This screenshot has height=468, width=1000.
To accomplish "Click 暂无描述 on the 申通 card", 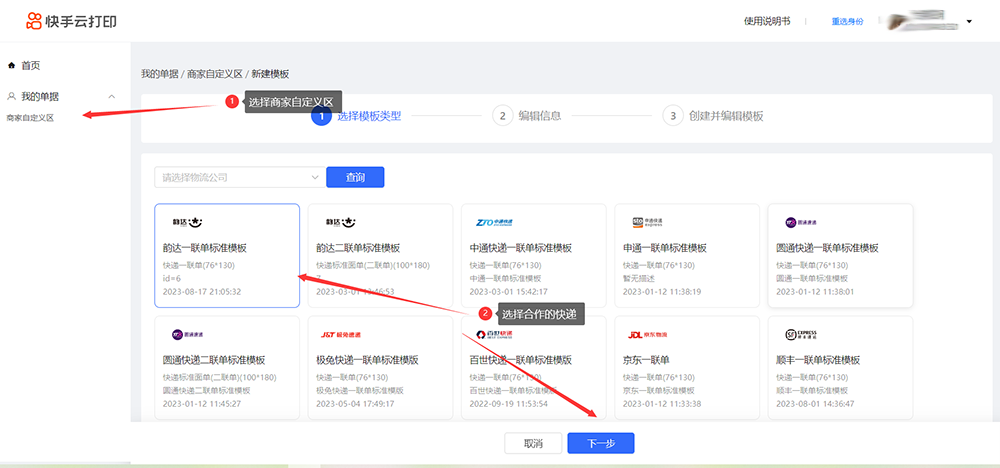I will click(x=639, y=279).
